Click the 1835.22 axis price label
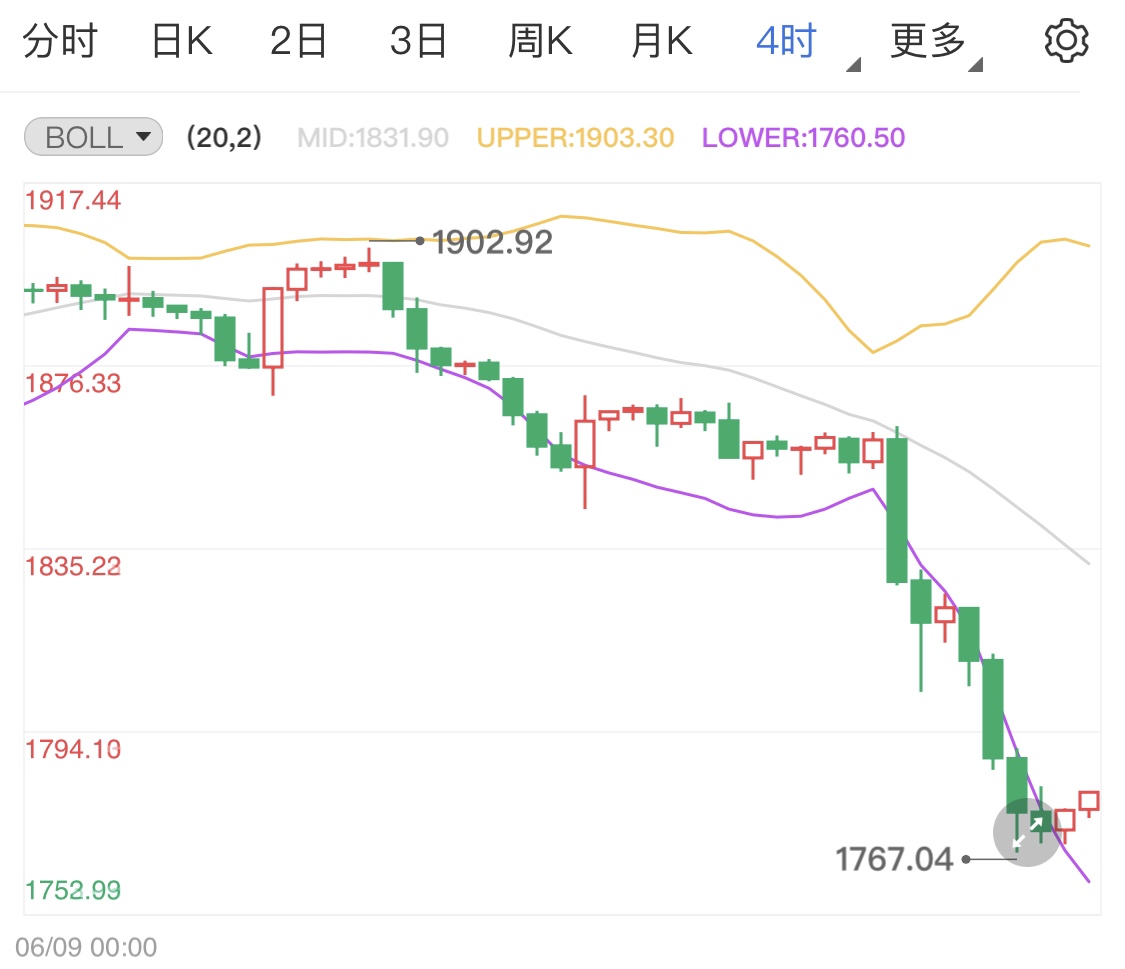 click(73, 567)
